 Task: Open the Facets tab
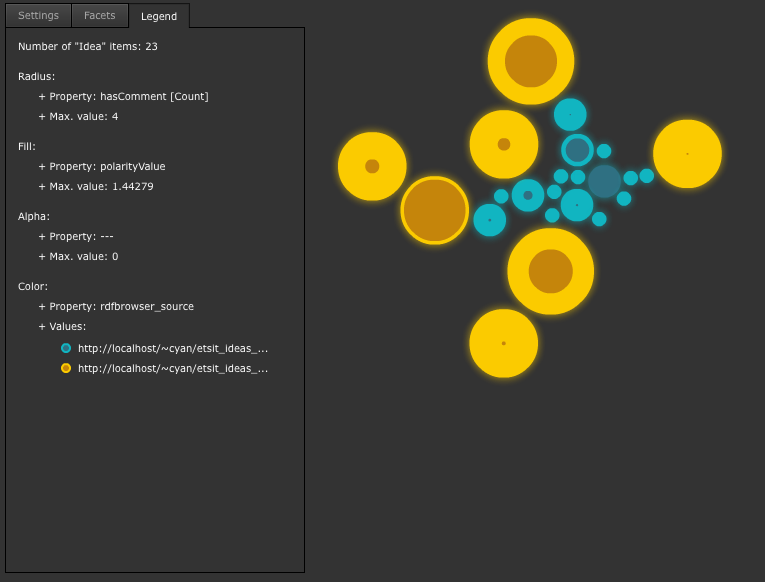point(99,16)
